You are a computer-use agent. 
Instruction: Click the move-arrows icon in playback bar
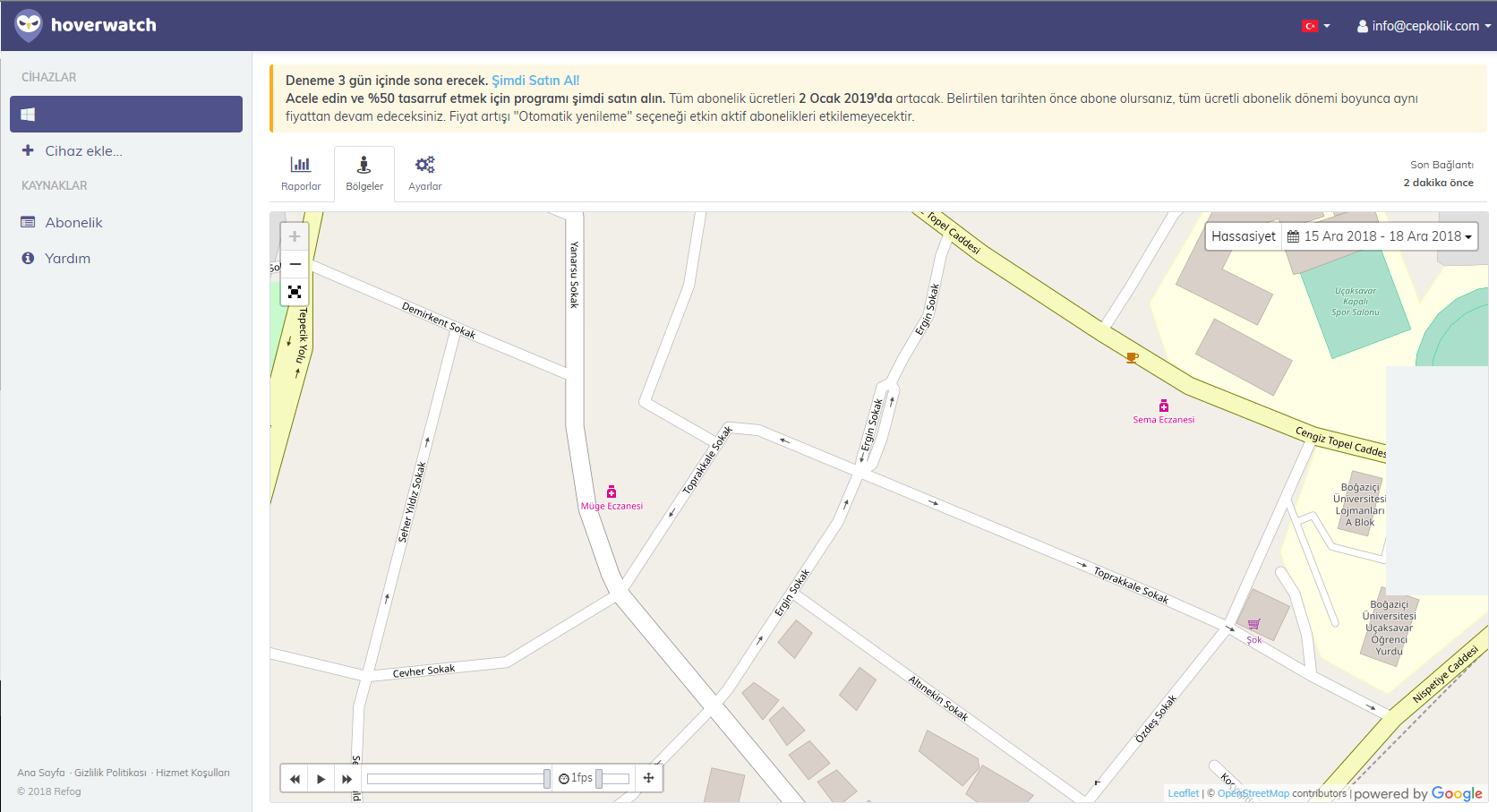(648, 778)
